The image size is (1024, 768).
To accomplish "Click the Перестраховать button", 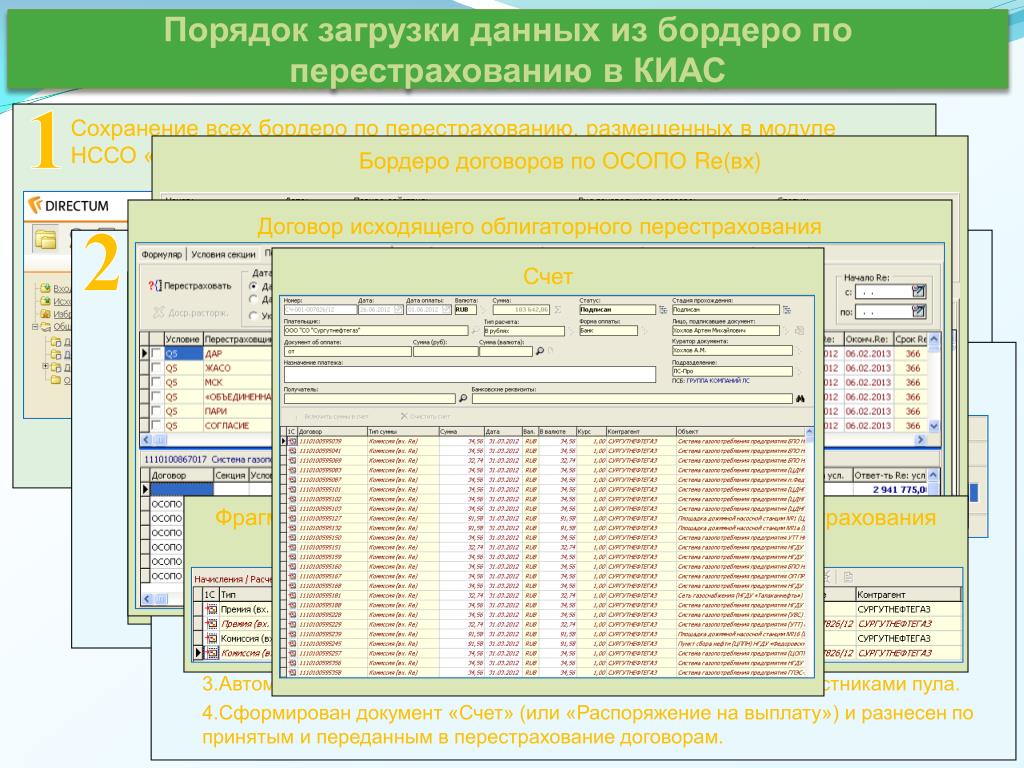I will [189, 285].
